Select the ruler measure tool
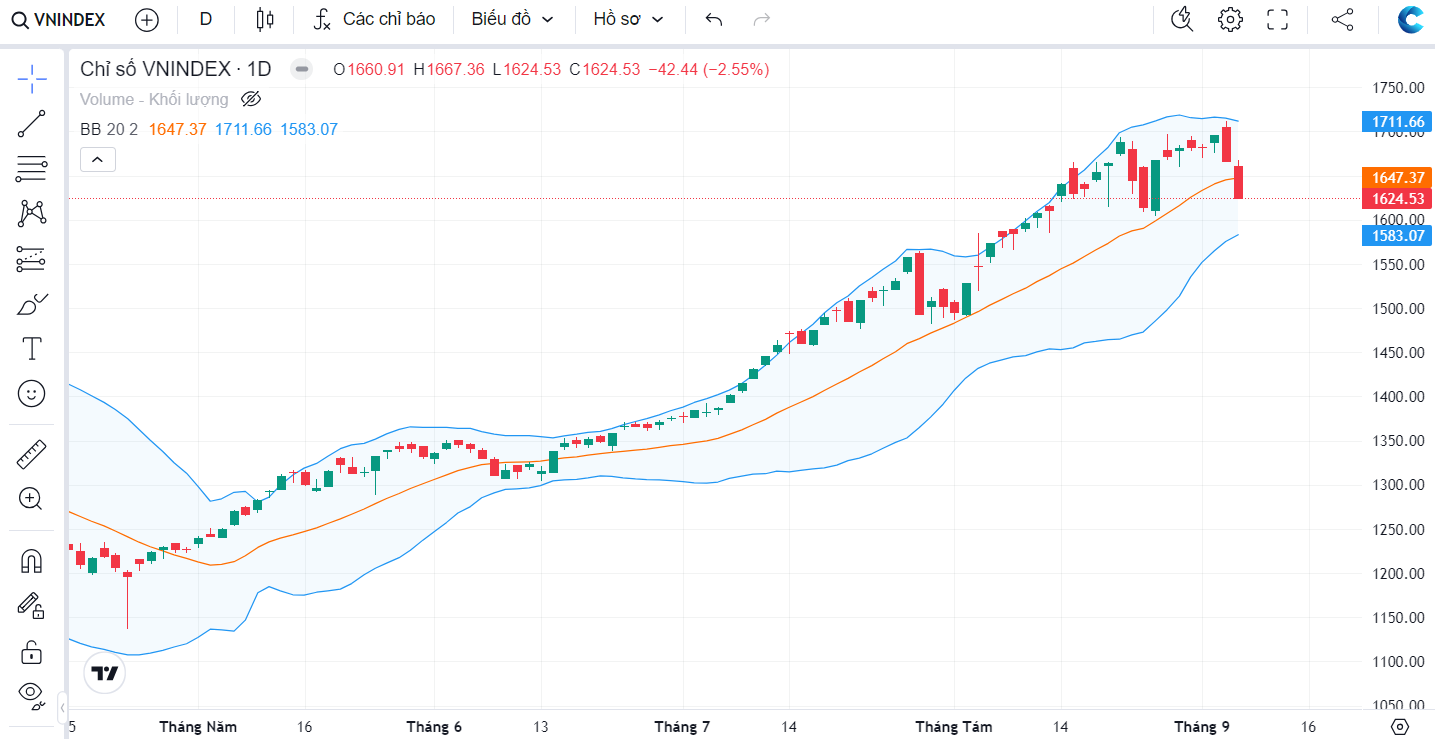Screen dimensions: 1435x739 tap(32, 454)
